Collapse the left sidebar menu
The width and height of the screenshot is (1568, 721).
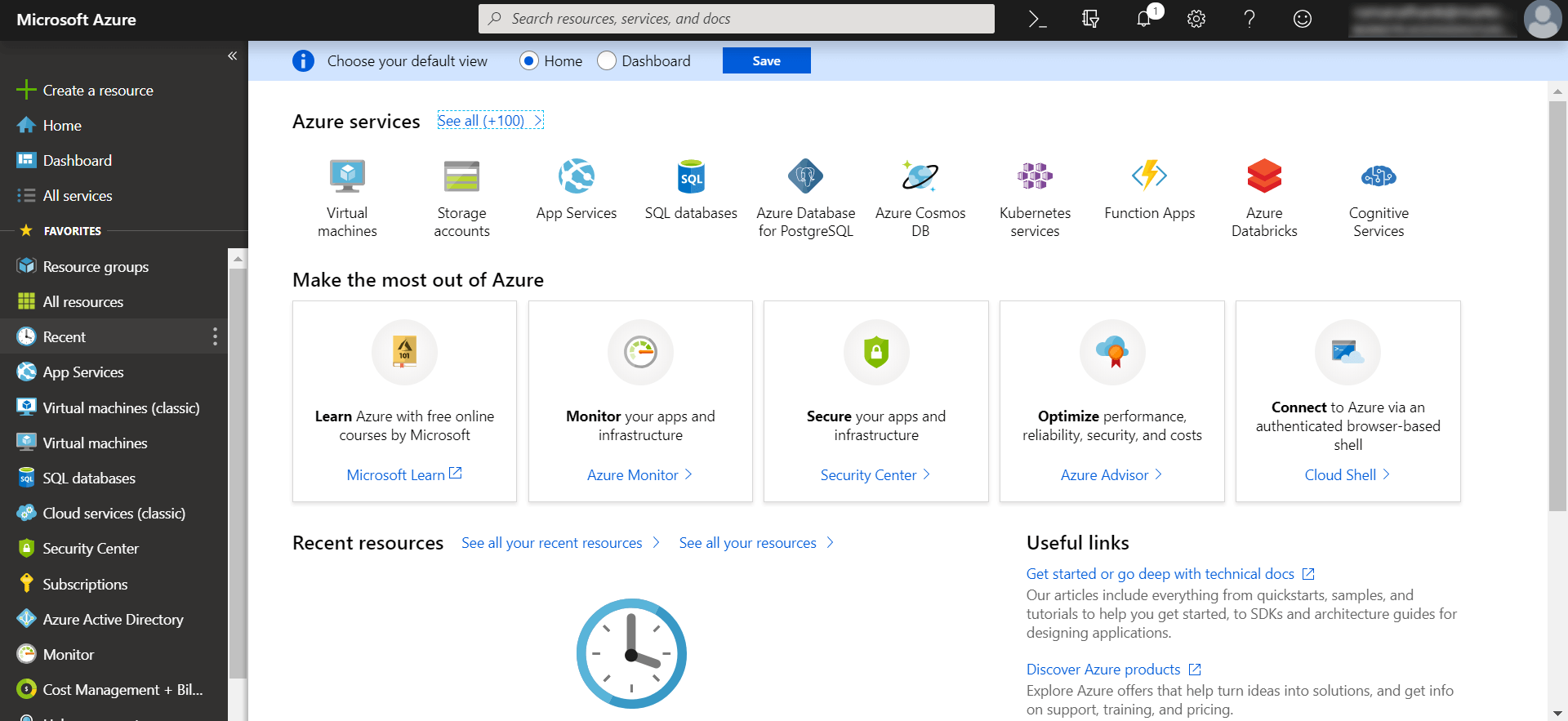232,56
